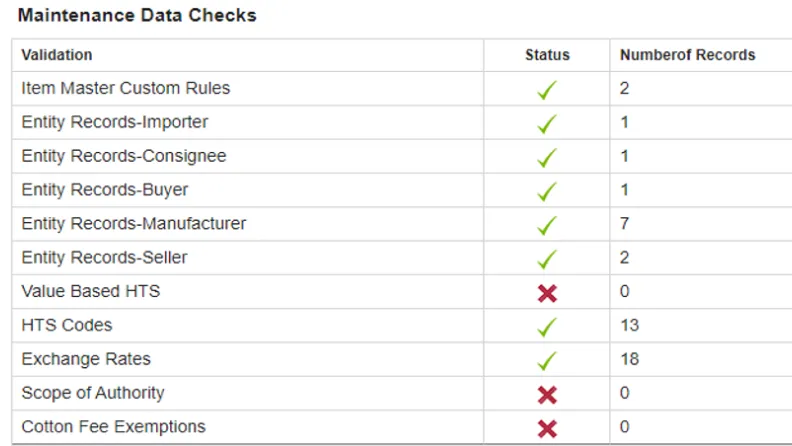Click the Entity Records-Buyer green checkmark

coord(547,191)
